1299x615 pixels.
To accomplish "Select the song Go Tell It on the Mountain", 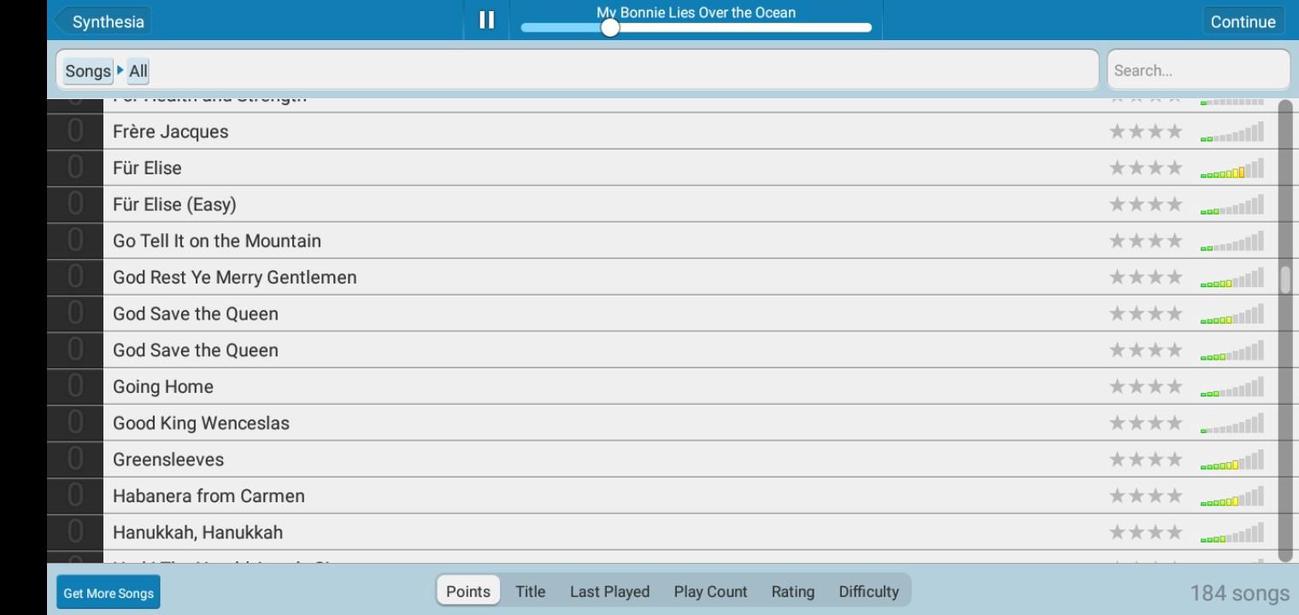I will click(216, 240).
